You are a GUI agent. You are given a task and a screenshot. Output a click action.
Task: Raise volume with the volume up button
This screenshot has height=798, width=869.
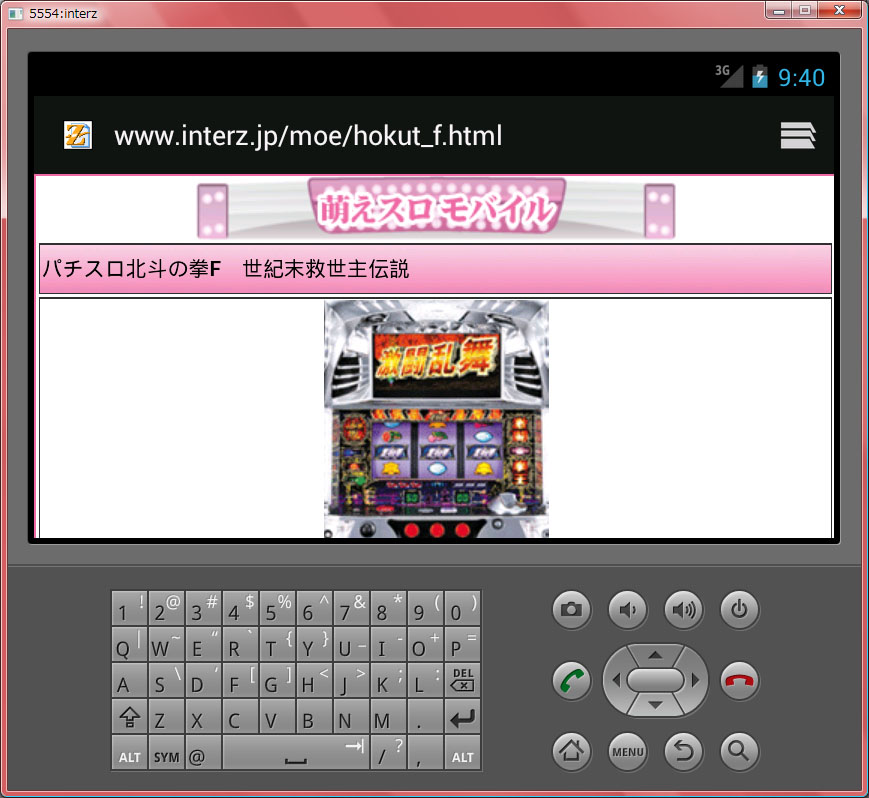(683, 610)
